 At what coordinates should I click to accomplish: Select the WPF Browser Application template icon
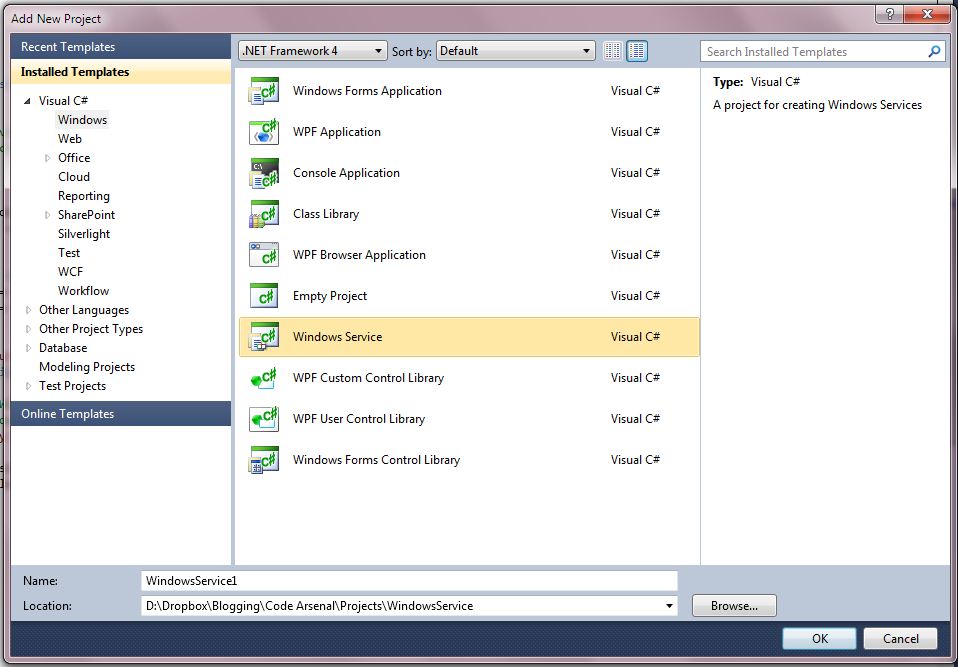[x=263, y=254]
